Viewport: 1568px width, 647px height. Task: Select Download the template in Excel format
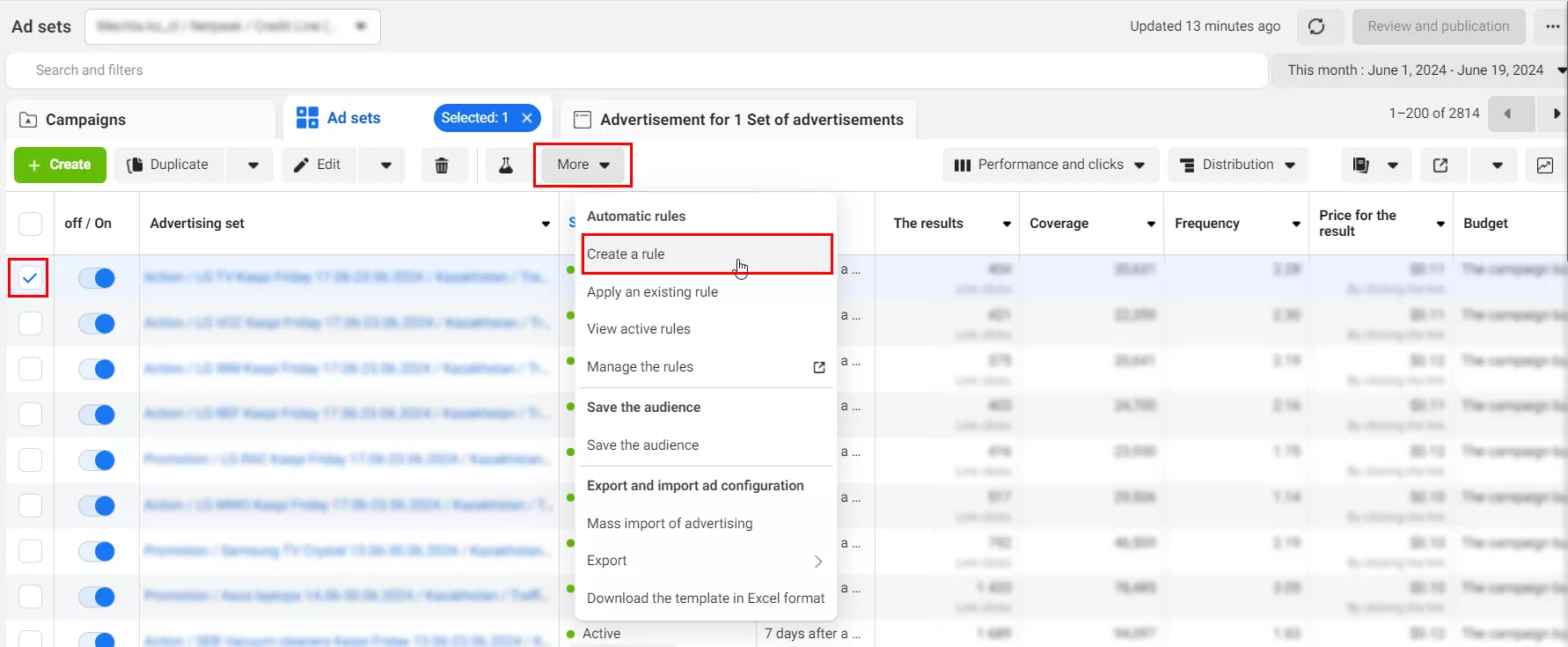707,599
